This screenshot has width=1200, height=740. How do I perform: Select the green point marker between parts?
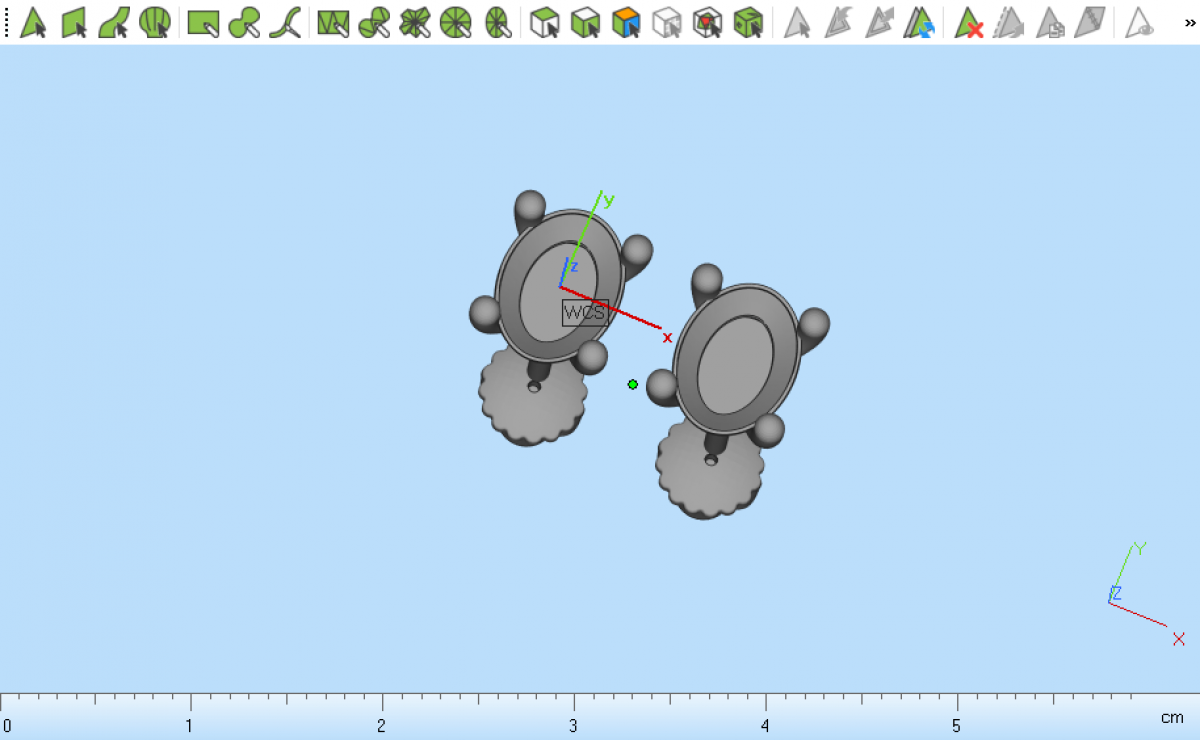click(x=633, y=384)
